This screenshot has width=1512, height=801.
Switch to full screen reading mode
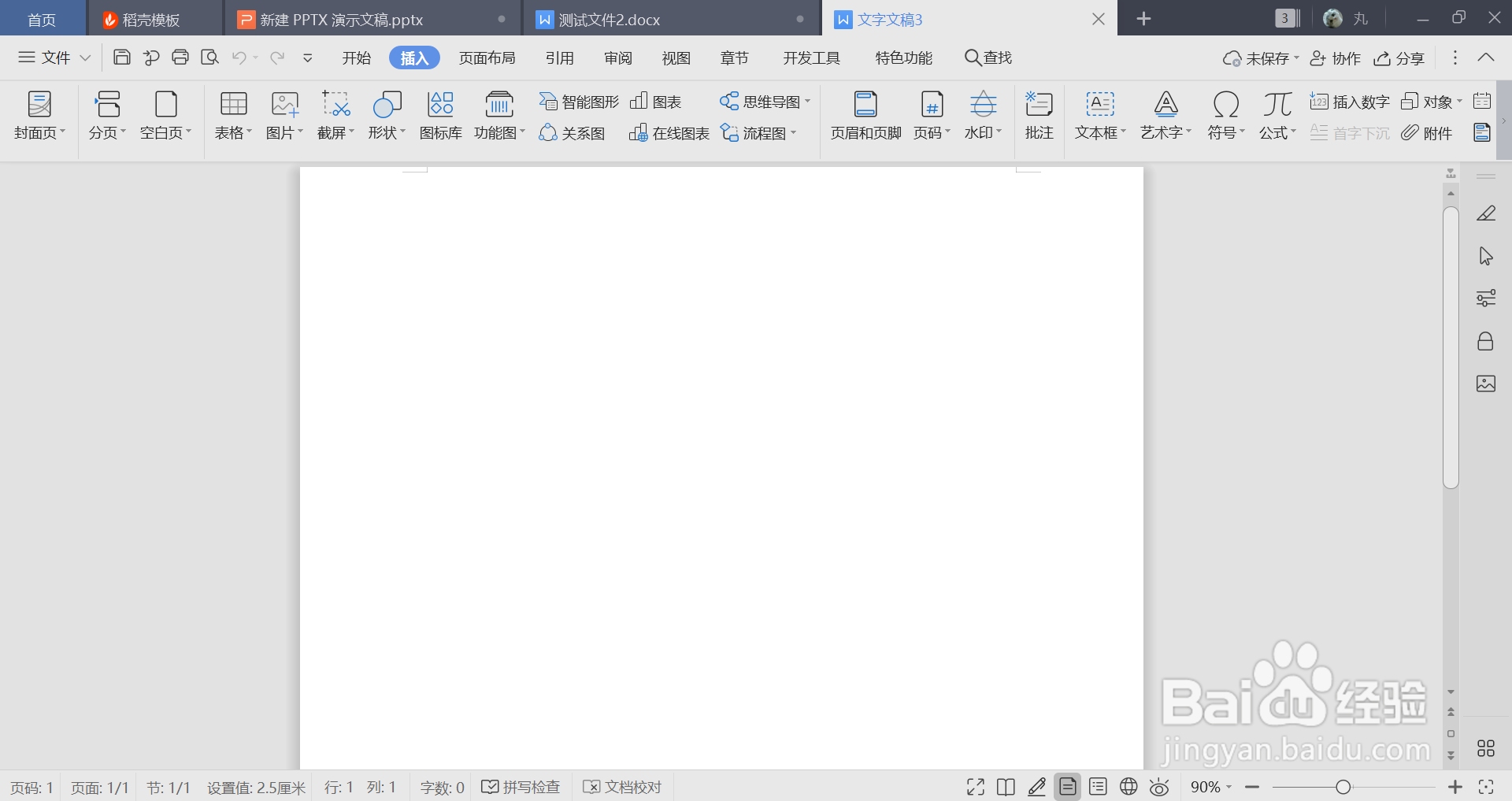pyautogui.click(x=974, y=786)
